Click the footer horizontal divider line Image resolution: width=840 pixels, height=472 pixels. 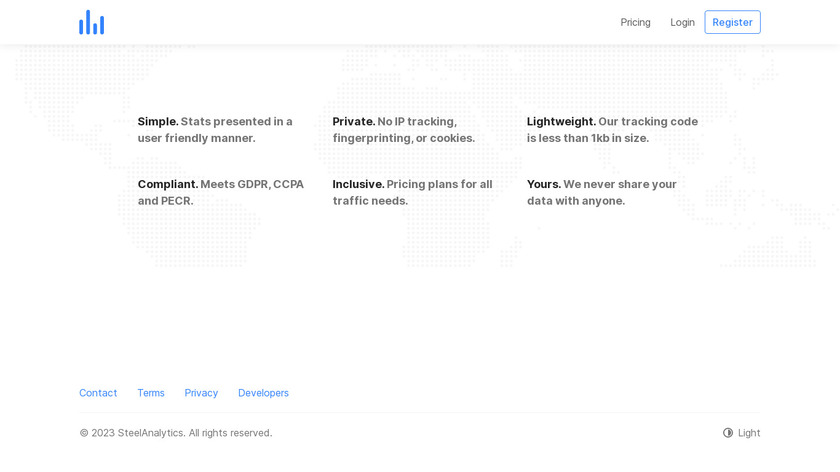tap(420, 412)
